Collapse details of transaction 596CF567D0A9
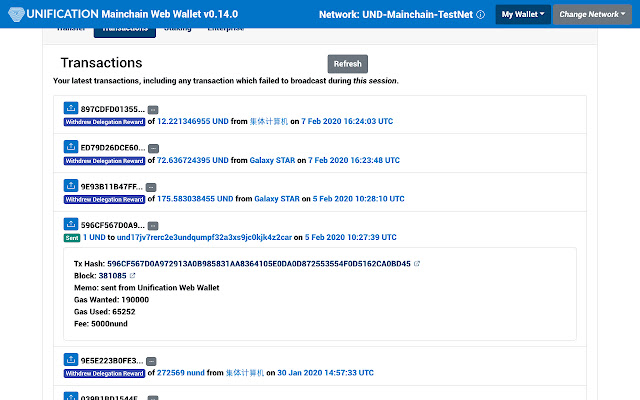640x400 pixels. [x=153, y=226]
